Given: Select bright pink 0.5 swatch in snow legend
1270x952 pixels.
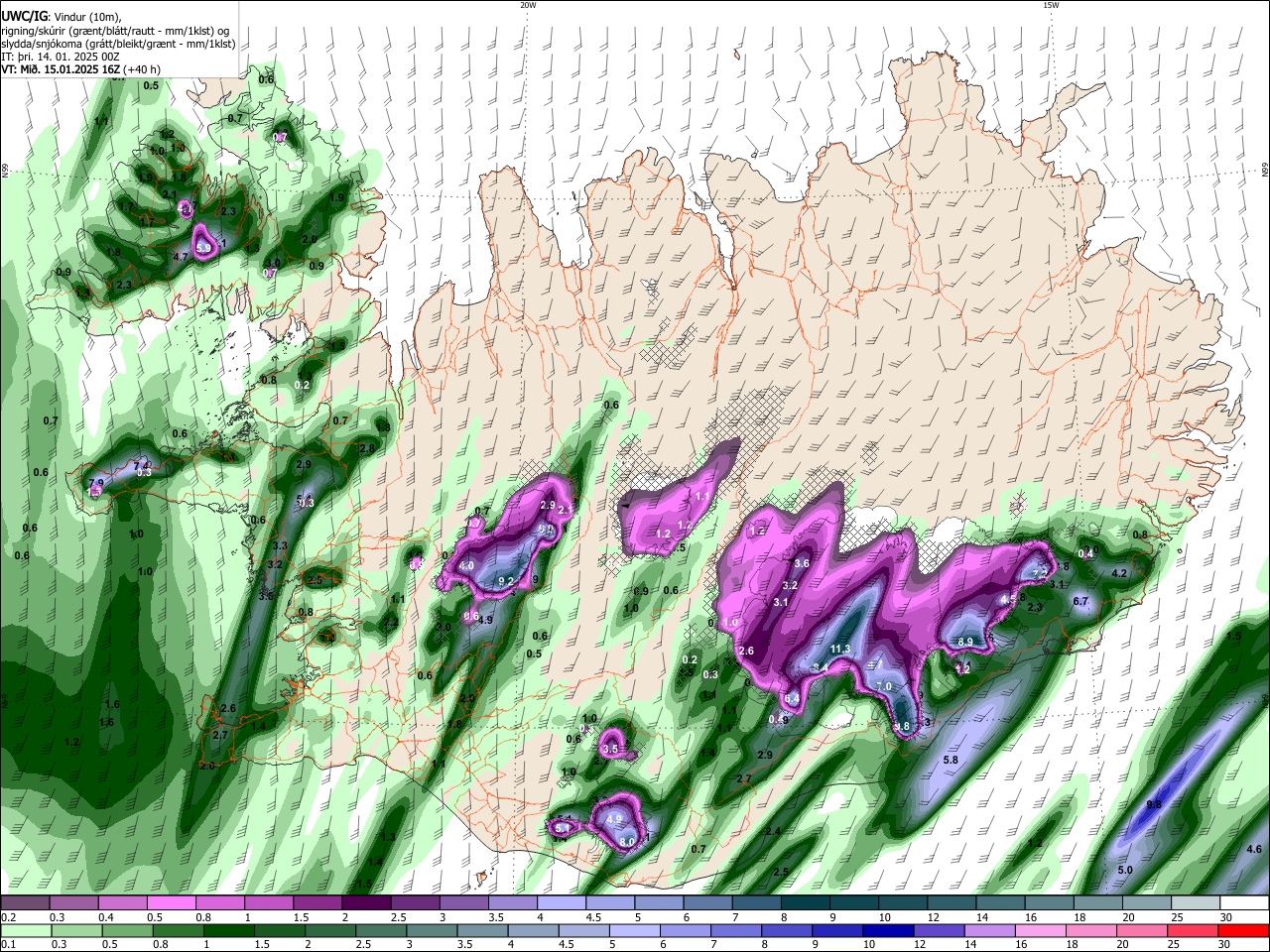Looking at the screenshot, I should click(171, 903).
